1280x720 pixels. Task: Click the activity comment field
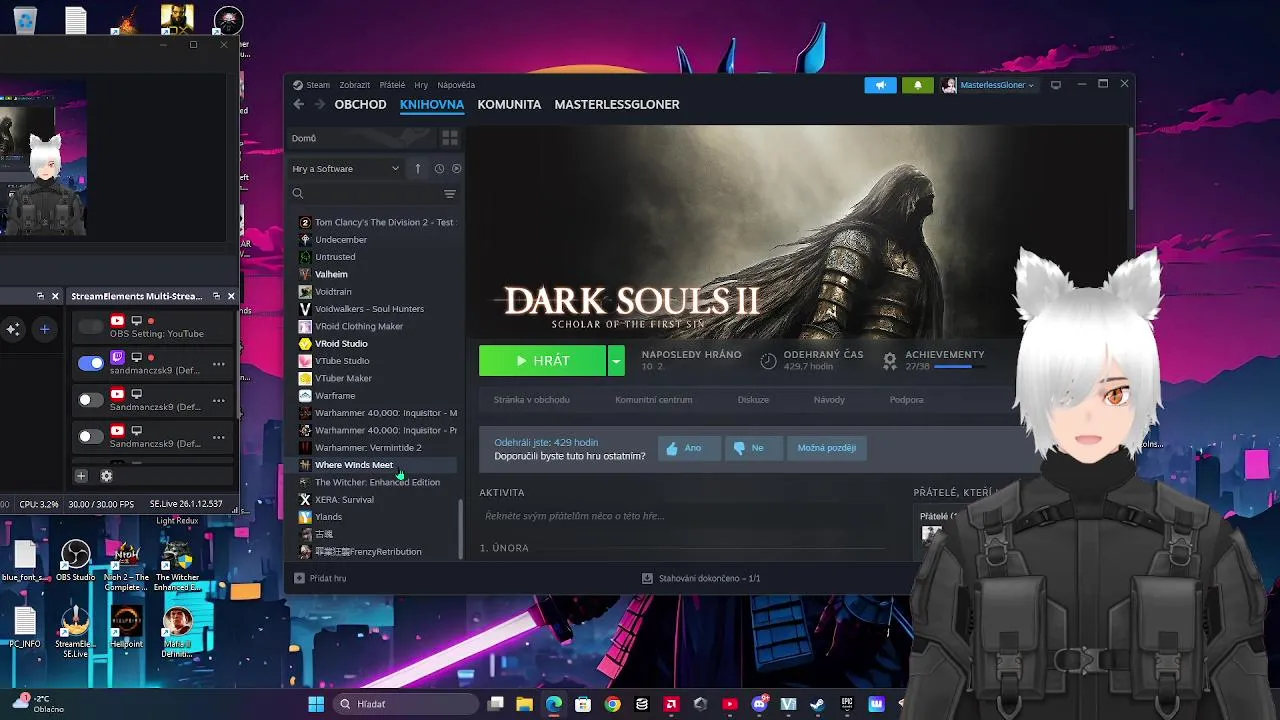[x=690, y=516]
